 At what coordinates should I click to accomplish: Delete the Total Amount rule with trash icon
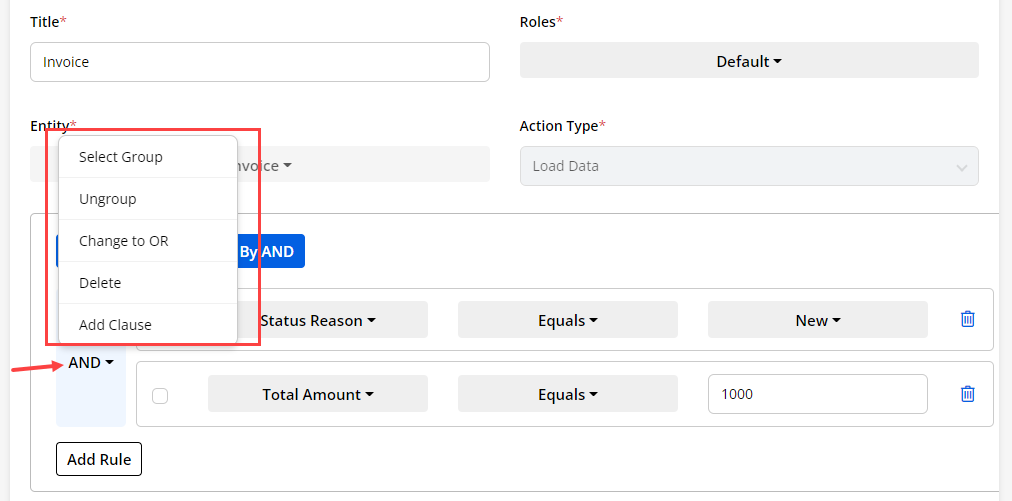click(x=967, y=394)
